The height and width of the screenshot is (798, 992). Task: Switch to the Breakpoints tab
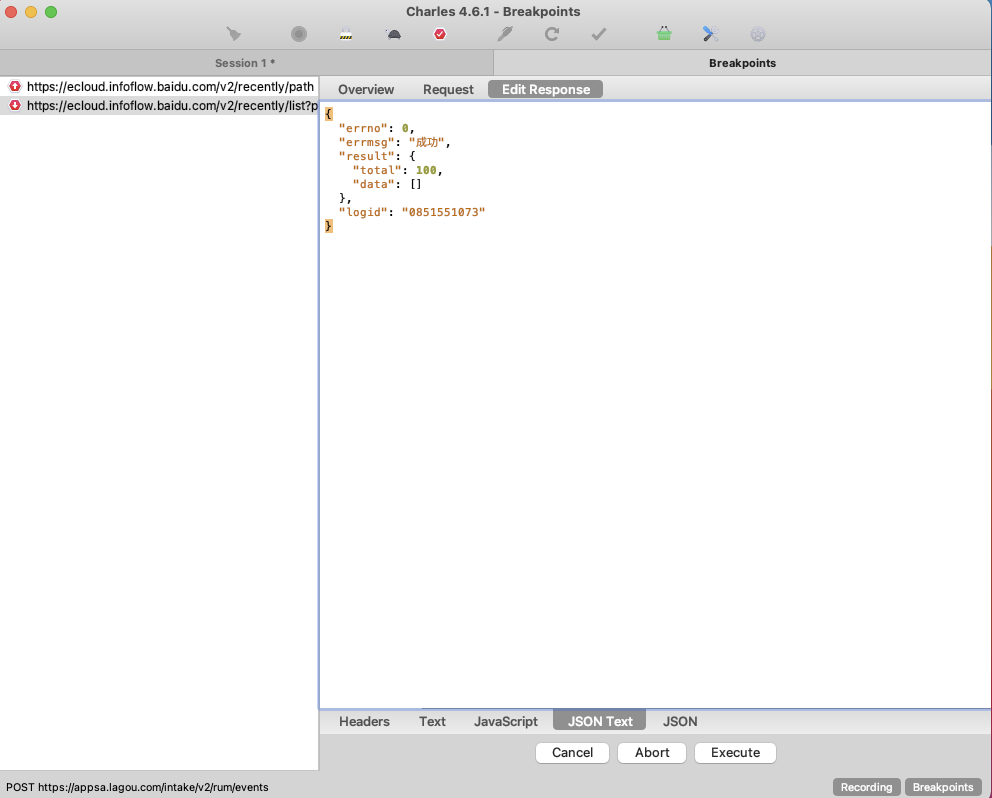[x=743, y=63]
